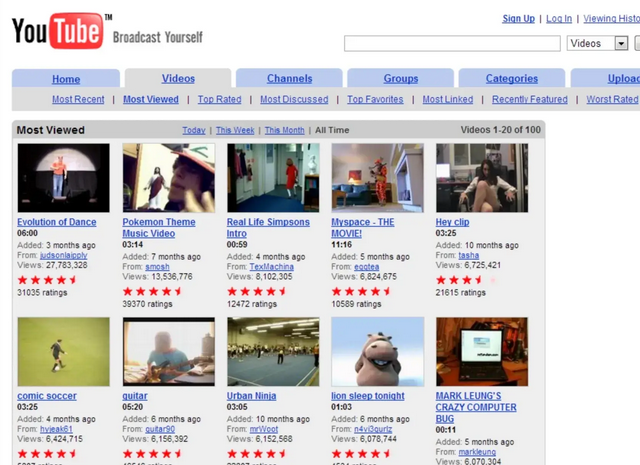Click the Hey clip title link
The height and width of the screenshot is (465, 640).
point(452,222)
